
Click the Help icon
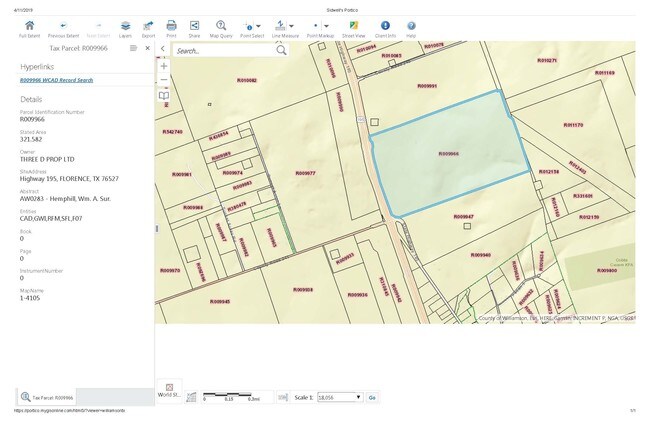[411, 24]
